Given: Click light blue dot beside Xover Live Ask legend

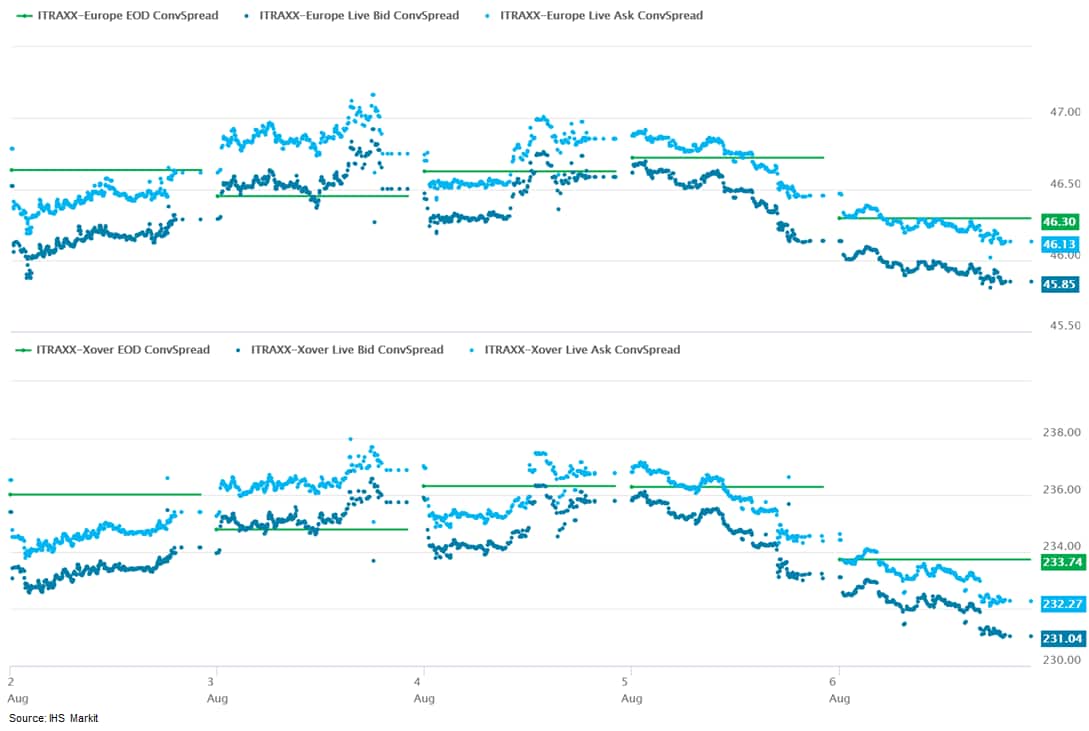Looking at the screenshot, I should (472, 350).
